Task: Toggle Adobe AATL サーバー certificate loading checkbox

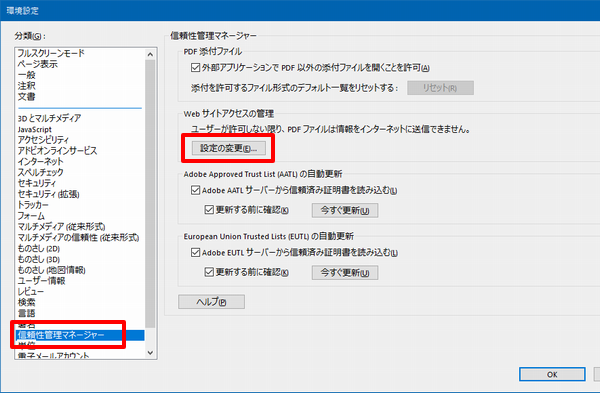Action: tap(196, 190)
